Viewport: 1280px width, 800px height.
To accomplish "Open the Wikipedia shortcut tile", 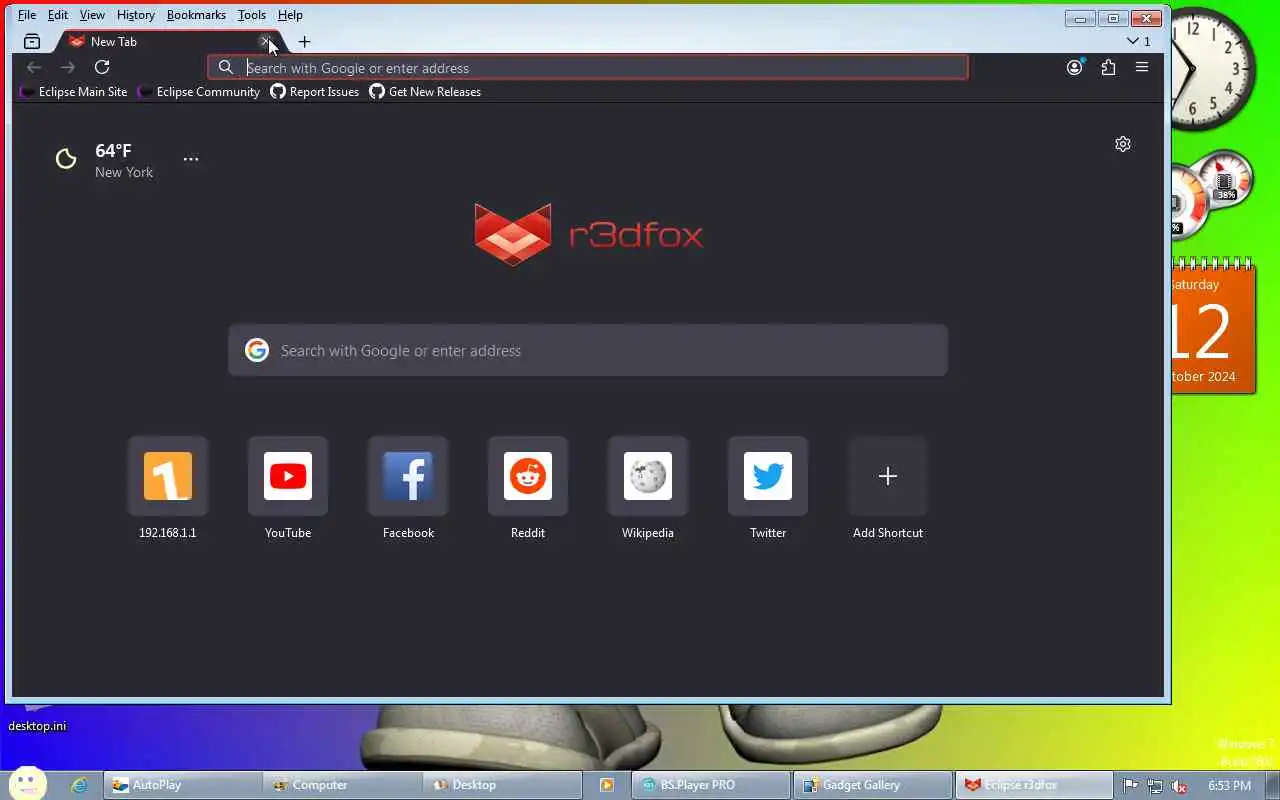I will (648, 489).
